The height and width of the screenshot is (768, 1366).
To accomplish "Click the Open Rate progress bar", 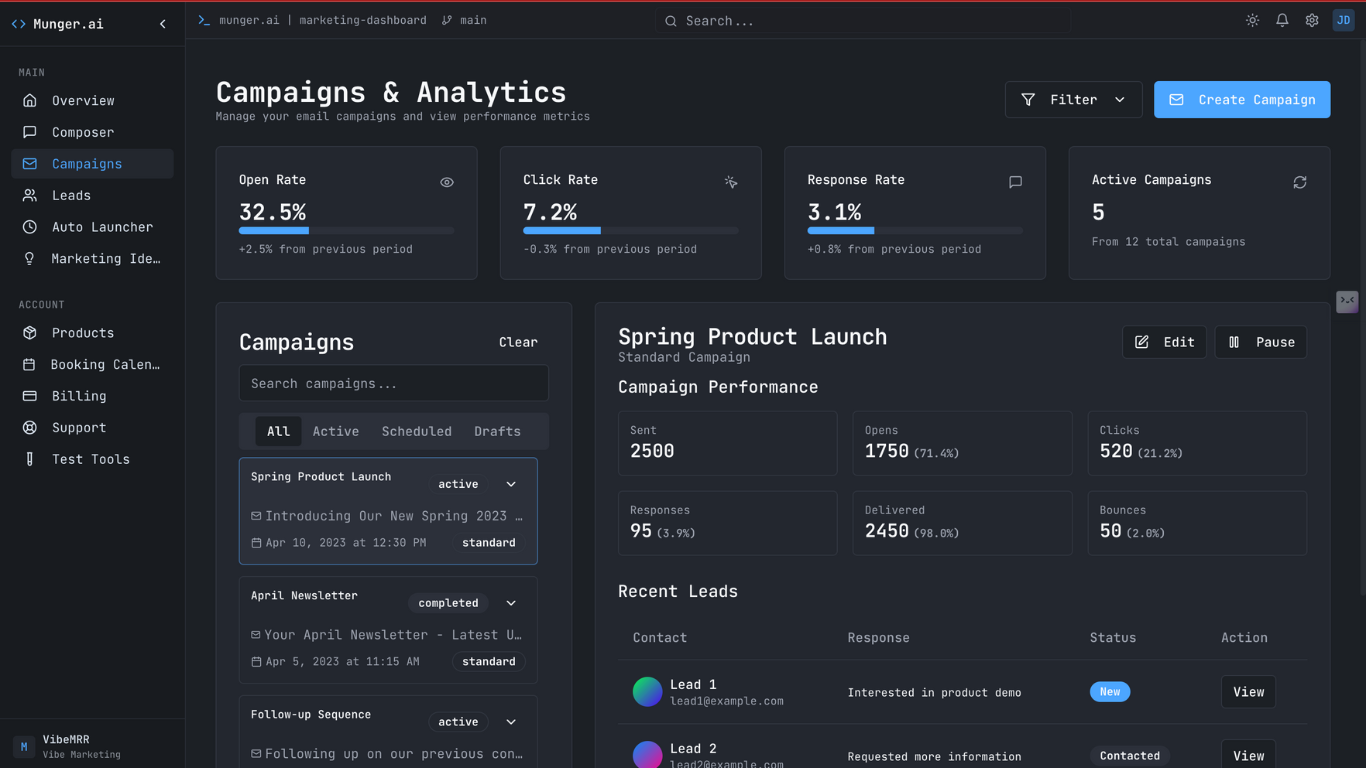I will click(346, 231).
